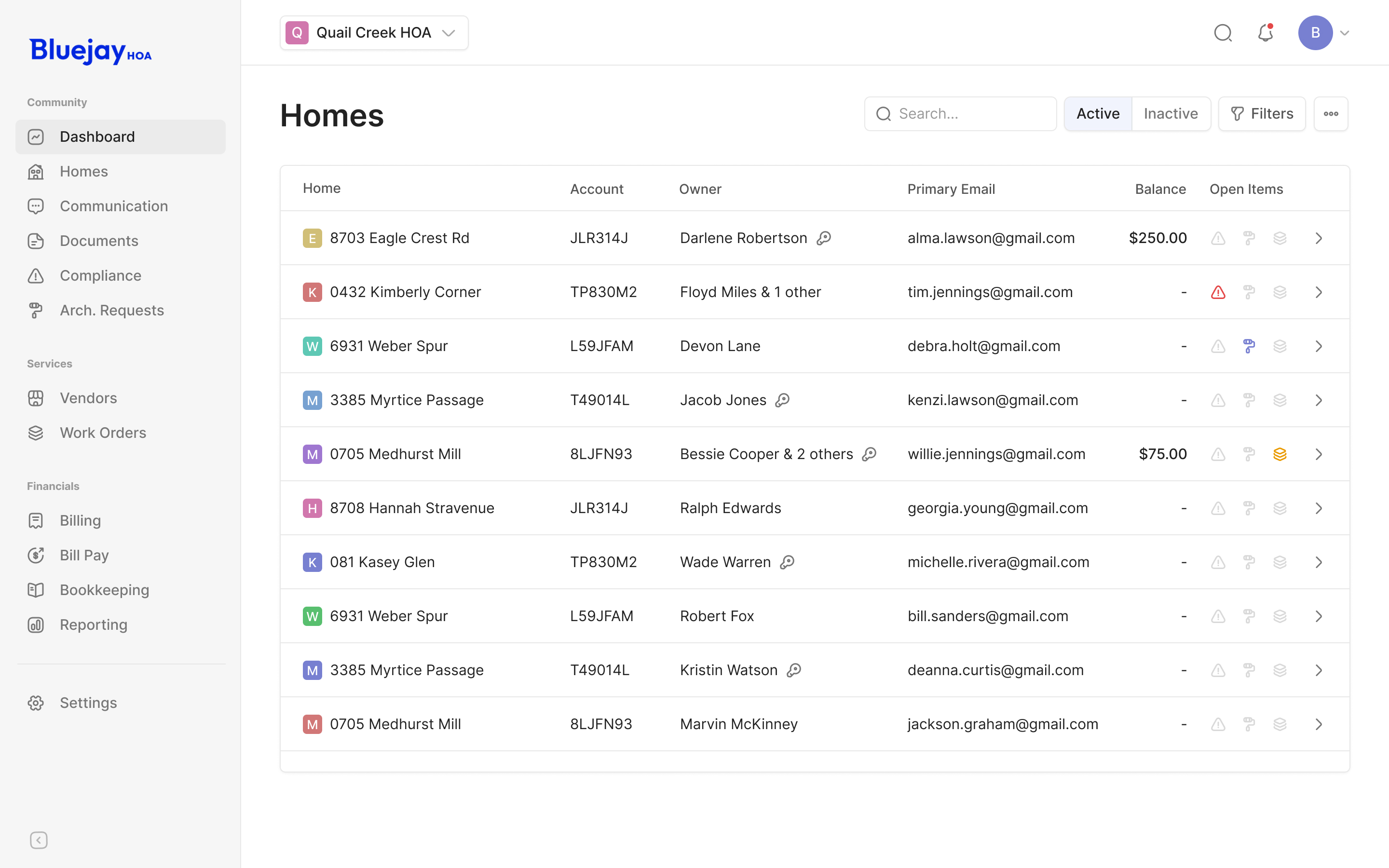Click the top-right search magnifier icon
The width and height of the screenshot is (1389, 868).
1223,33
